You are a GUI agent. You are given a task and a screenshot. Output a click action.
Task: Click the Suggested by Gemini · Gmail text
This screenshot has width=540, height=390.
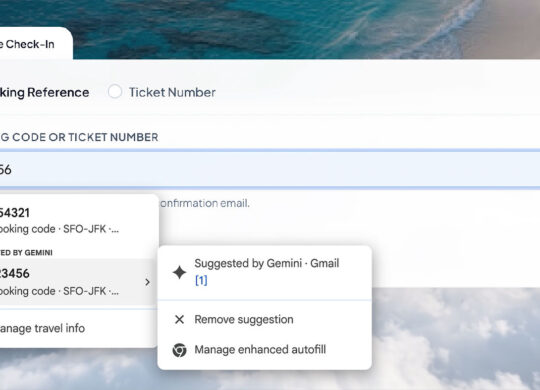point(267,263)
